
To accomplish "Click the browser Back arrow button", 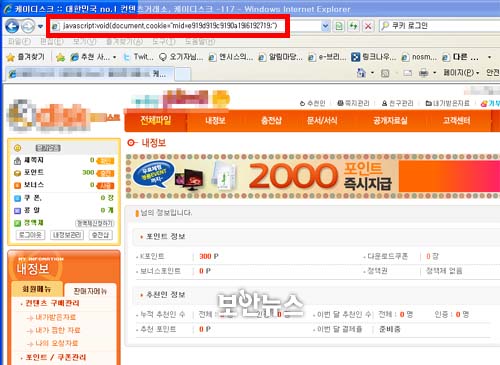I will [12, 26].
